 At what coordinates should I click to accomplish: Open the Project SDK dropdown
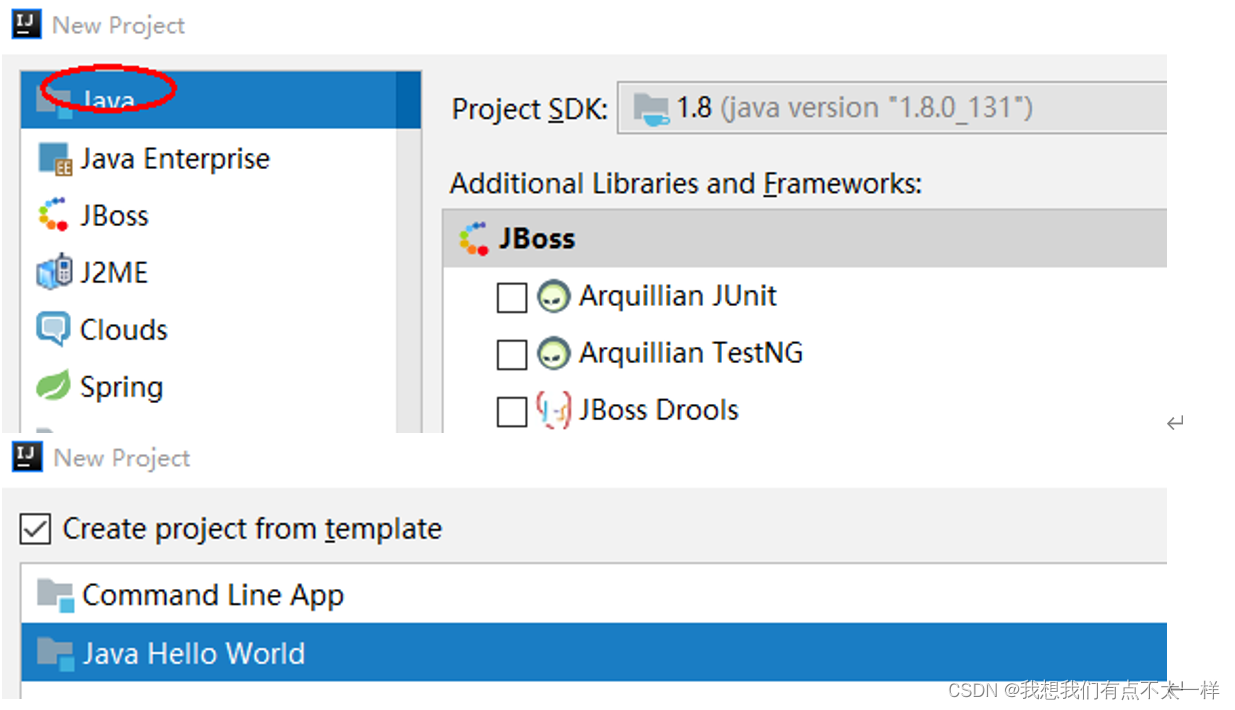[x=892, y=108]
